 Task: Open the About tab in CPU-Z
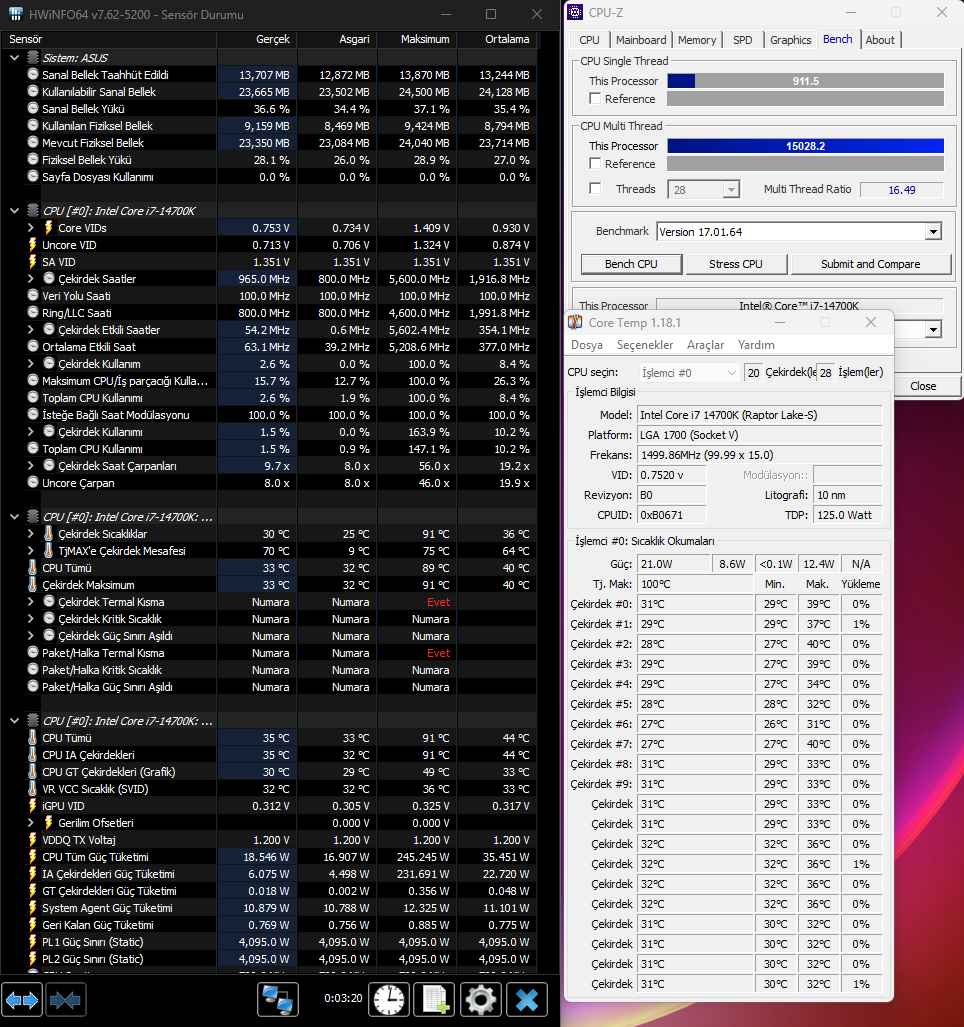pos(880,40)
